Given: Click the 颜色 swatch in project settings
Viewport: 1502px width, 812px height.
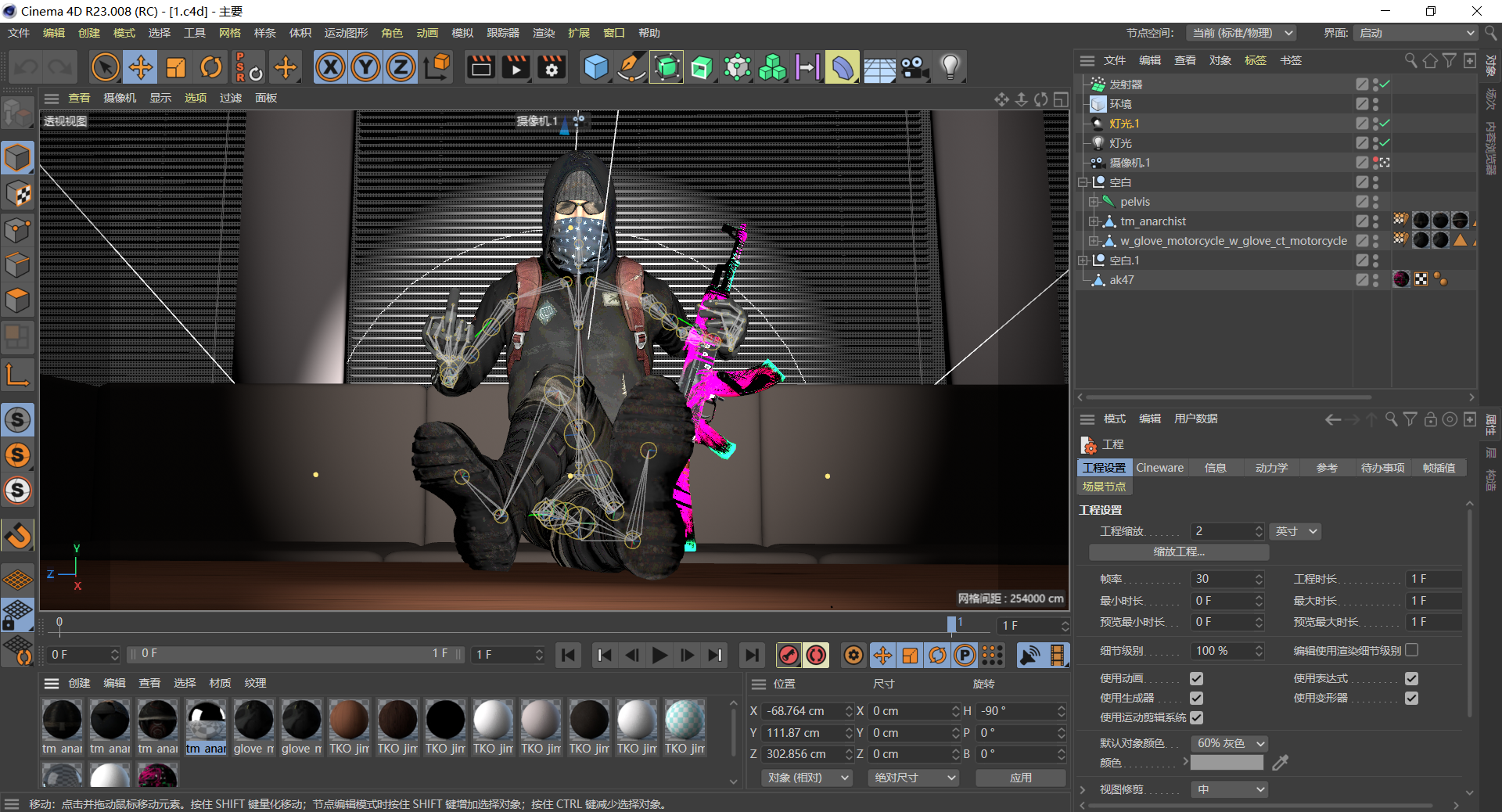Looking at the screenshot, I should coord(1226,763).
